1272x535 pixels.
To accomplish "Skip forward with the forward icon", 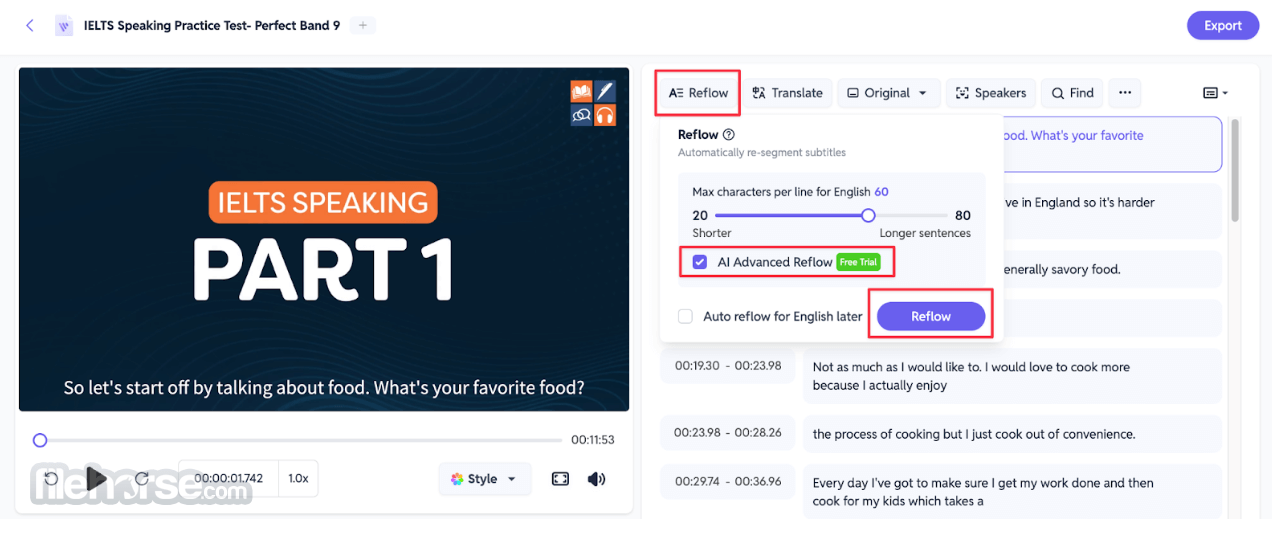I will click(141, 479).
